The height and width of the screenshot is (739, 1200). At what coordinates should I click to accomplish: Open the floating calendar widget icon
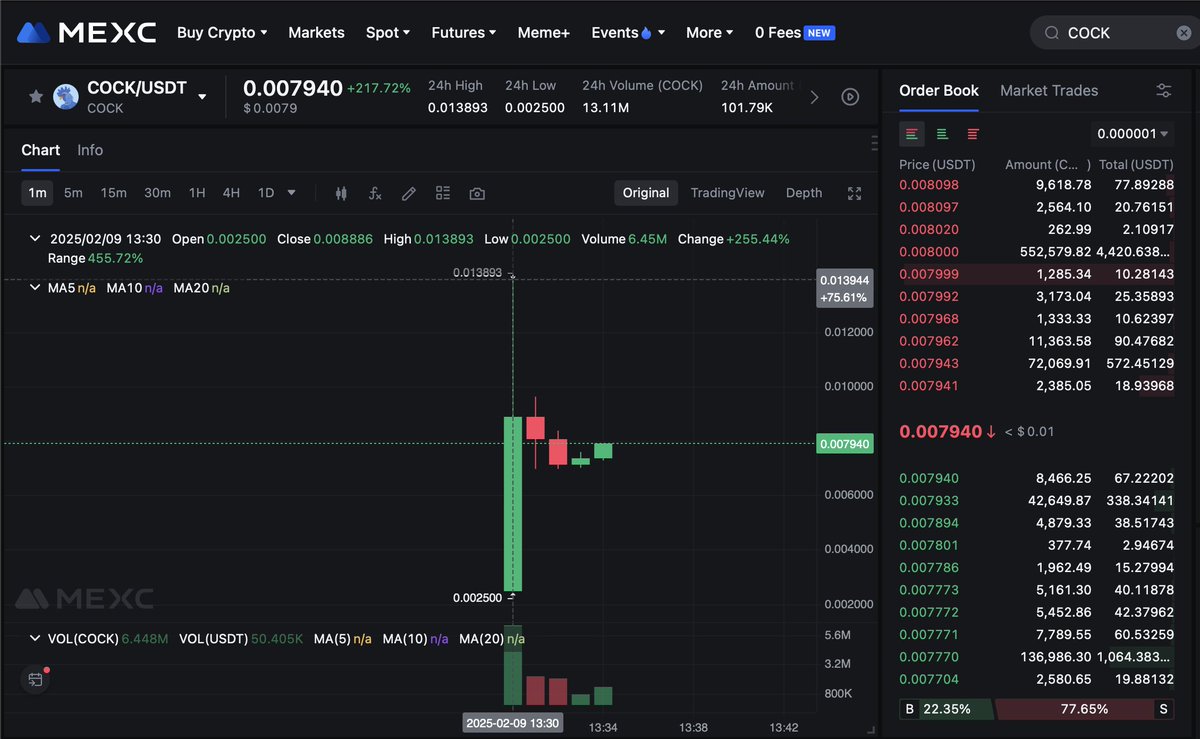36,679
